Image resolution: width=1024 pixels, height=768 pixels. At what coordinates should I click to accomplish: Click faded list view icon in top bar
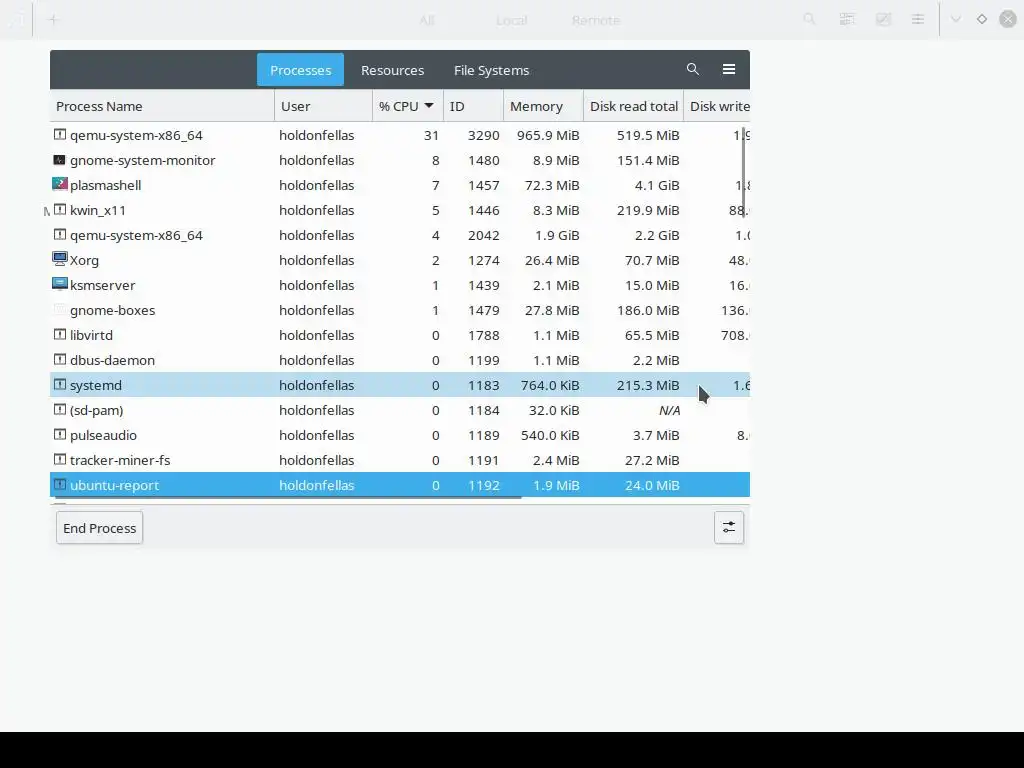[847, 19]
